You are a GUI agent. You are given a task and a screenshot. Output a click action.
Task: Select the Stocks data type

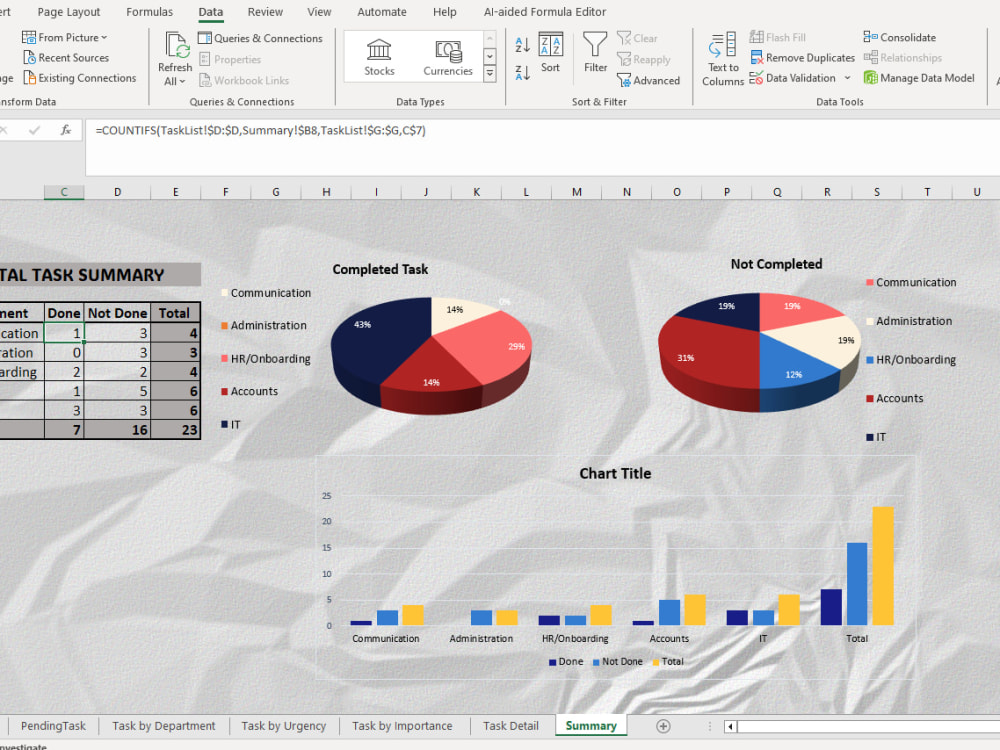[379, 57]
